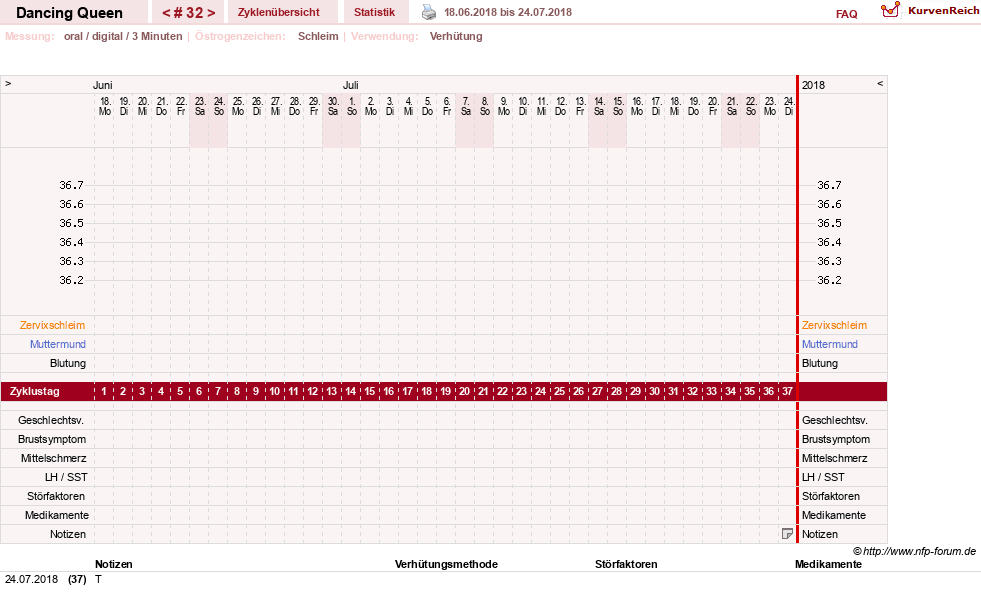Viewport: 981px width, 603px height.
Task: Select cycle day 28 cell
Action: click(x=616, y=391)
